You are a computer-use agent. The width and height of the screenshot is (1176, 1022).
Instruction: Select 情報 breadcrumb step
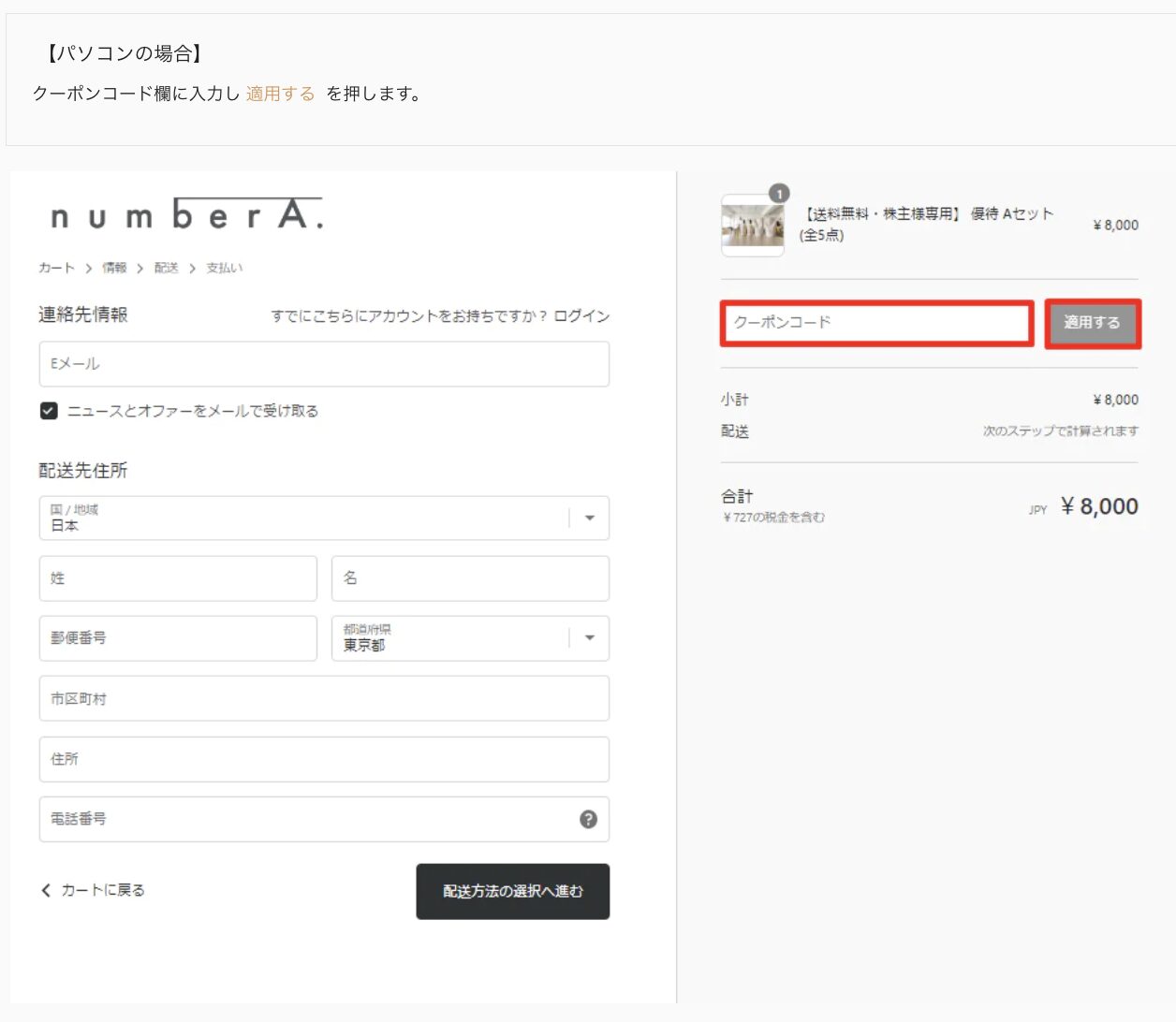tap(114, 268)
